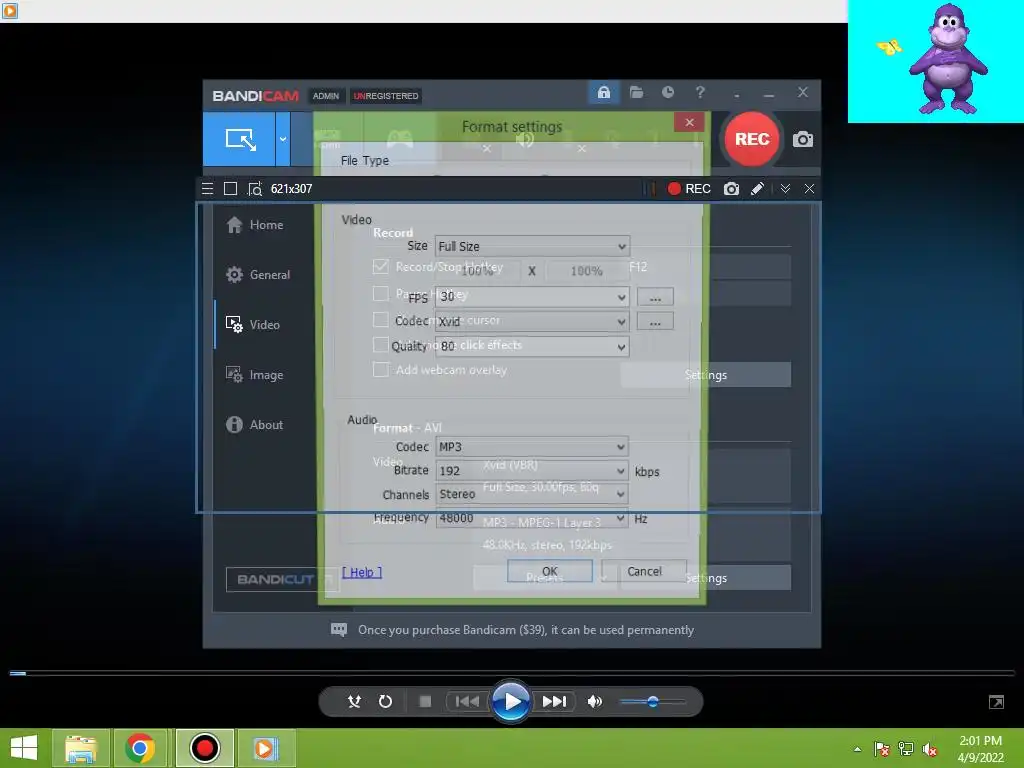Viewport: 1024px width, 768px height.
Task: Enable Add webcam overlay checkbox
Action: 381,369
